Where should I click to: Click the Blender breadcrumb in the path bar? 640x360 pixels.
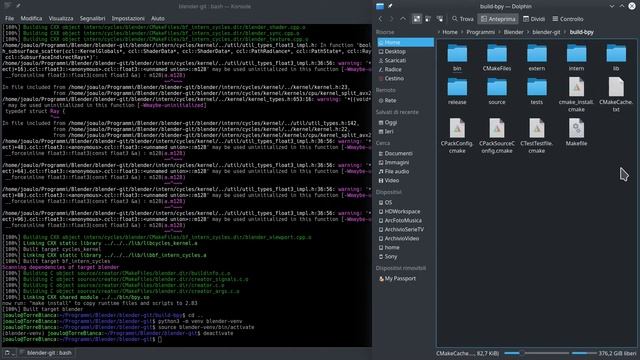pyautogui.click(x=513, y=32)
